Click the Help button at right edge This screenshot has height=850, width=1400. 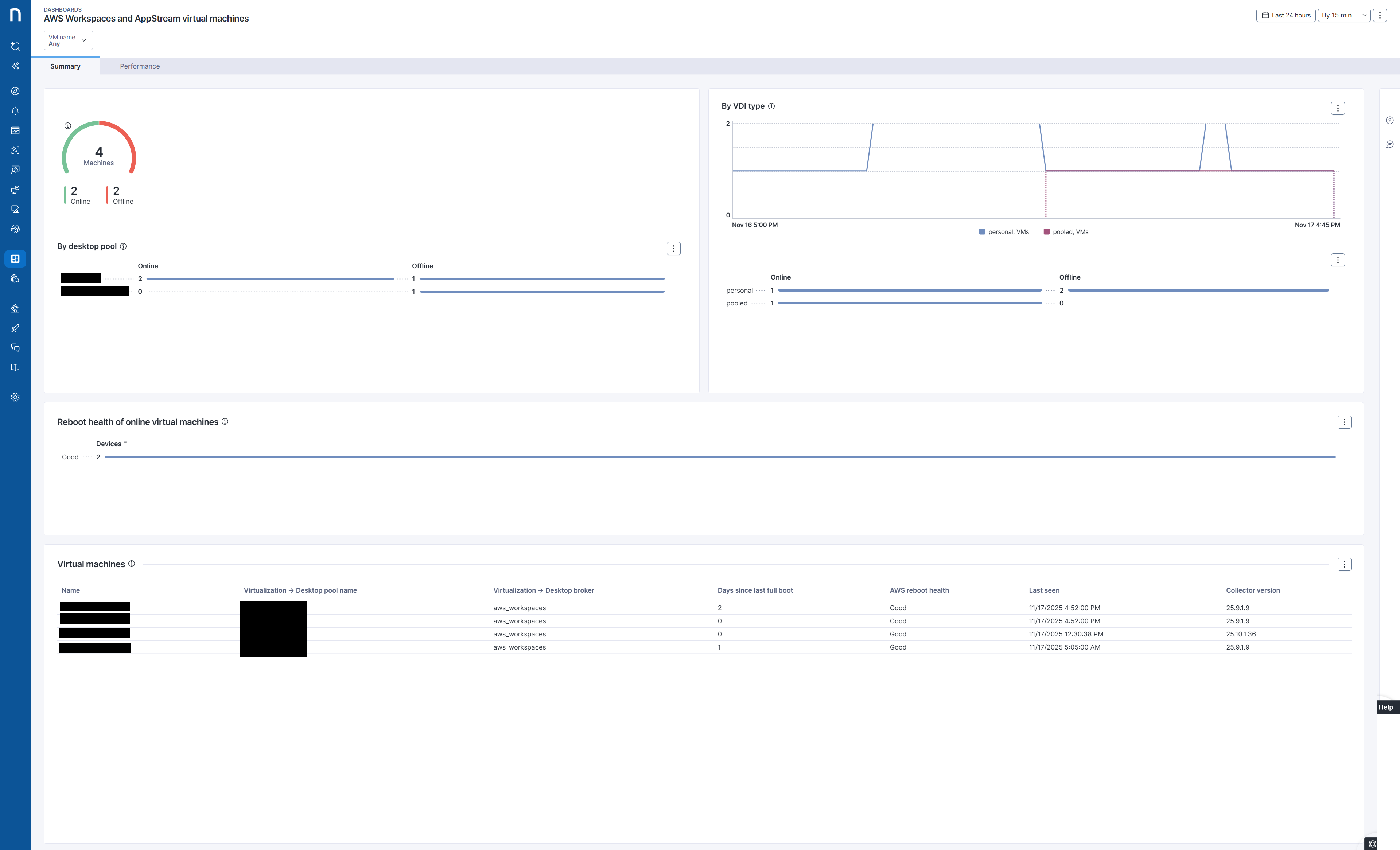click(1385, 707)
